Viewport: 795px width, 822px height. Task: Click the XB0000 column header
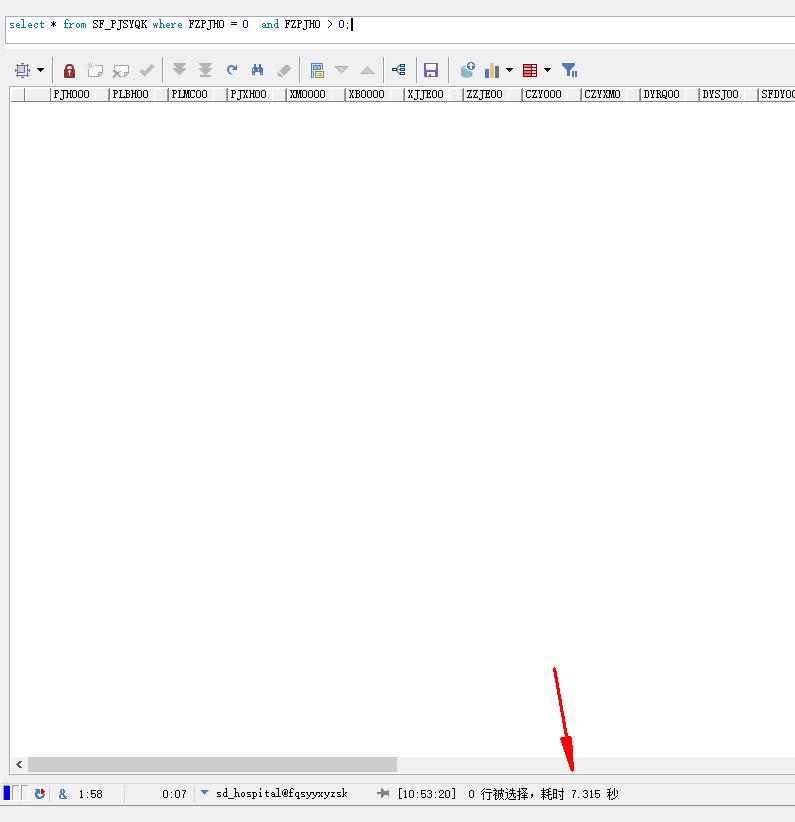(x=374, y=94)
